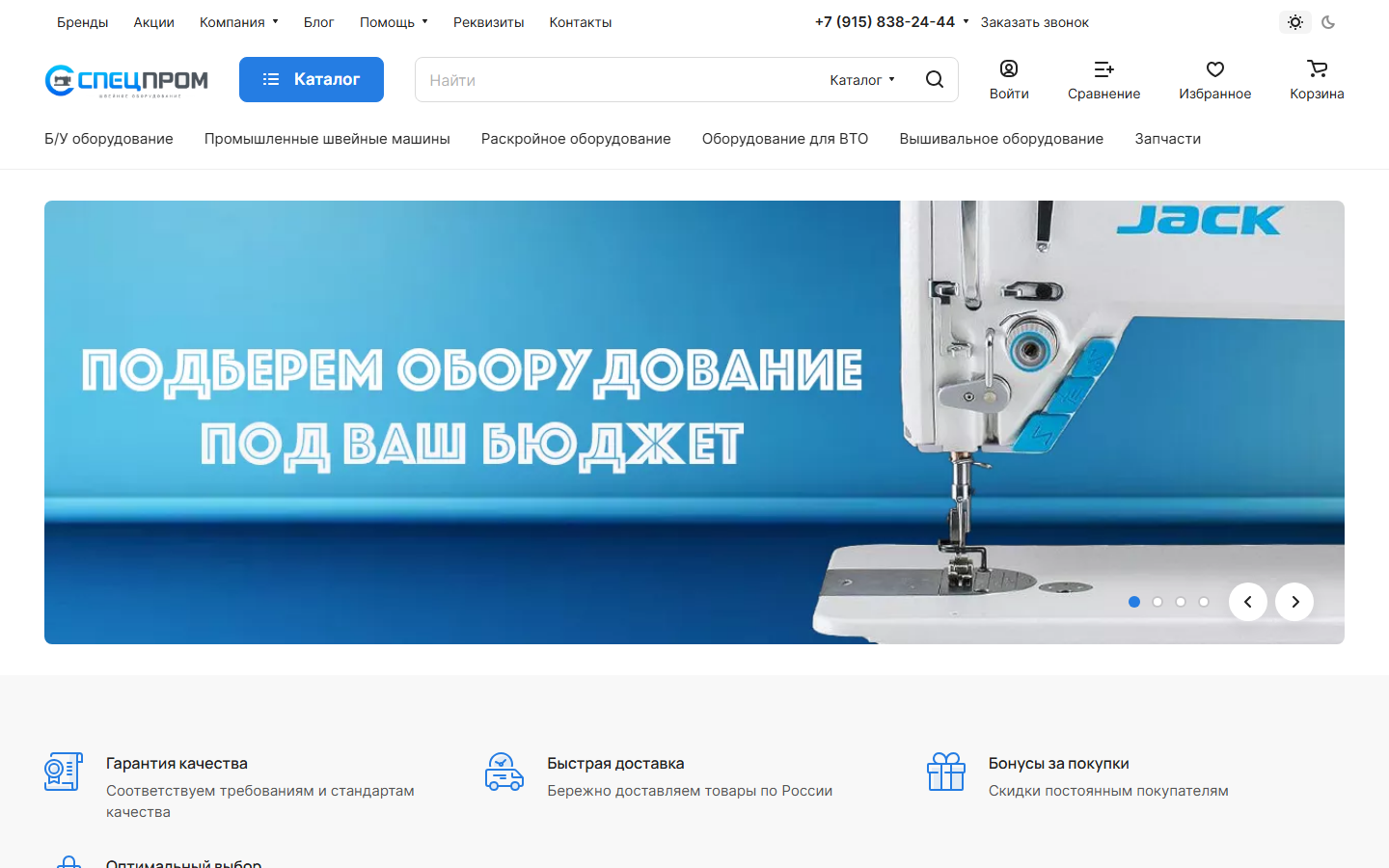1389x868 pixels.
Task: Click the Быстрая доставка heading
Action: tap(615, 763)
